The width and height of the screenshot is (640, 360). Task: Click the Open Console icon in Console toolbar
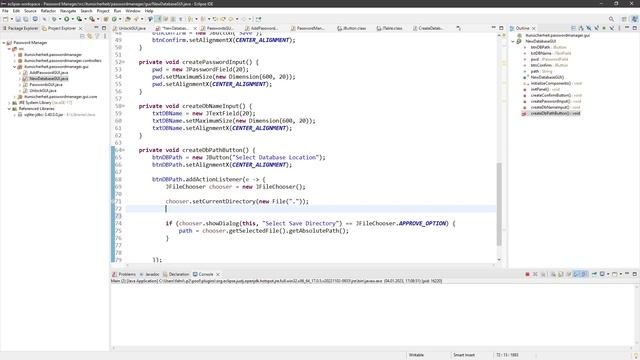(x=614, y=274)
